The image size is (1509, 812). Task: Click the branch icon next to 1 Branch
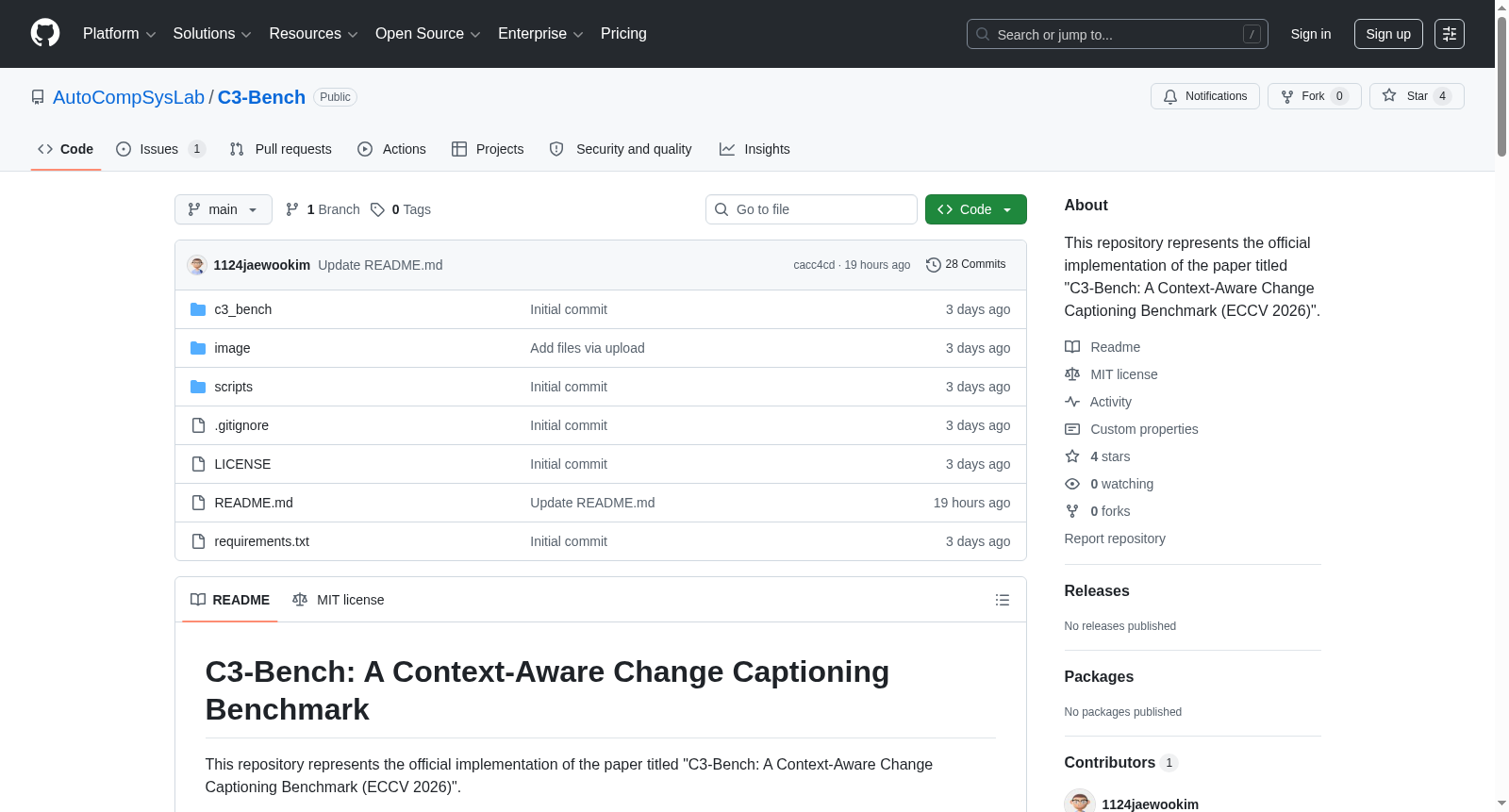(x=292, y=209)
